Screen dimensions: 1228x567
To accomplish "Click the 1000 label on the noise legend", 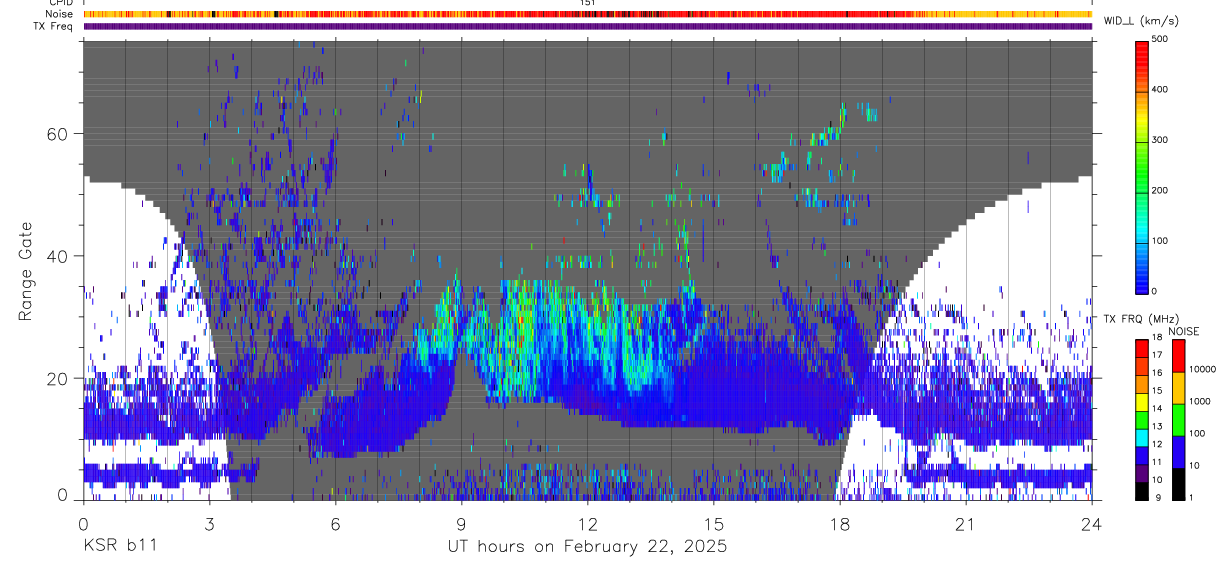I will 1201,401.
